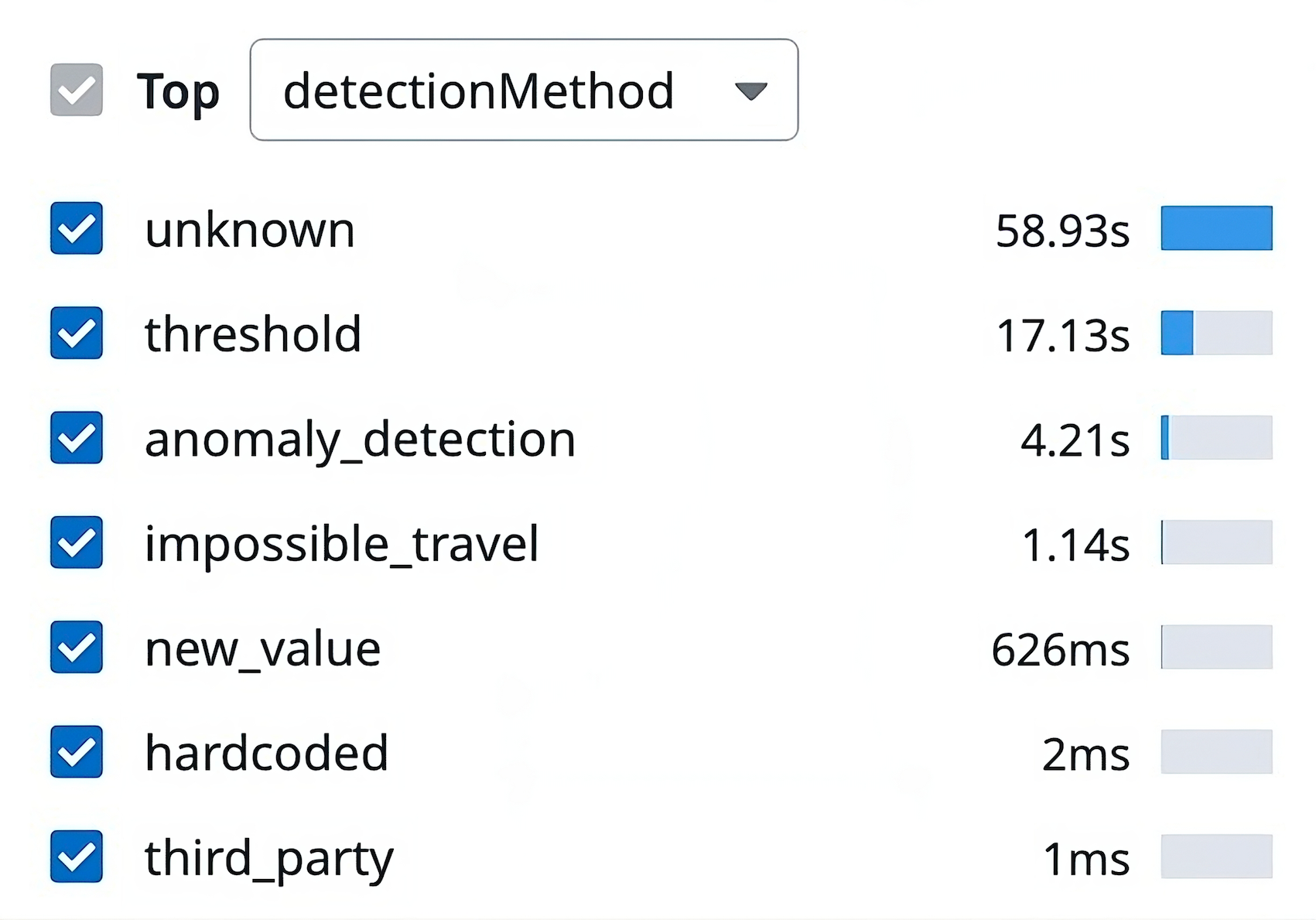The image size is (1316, 920).
Task: Click the 626ms value for new_value
Action: [x=1060, y=648]
